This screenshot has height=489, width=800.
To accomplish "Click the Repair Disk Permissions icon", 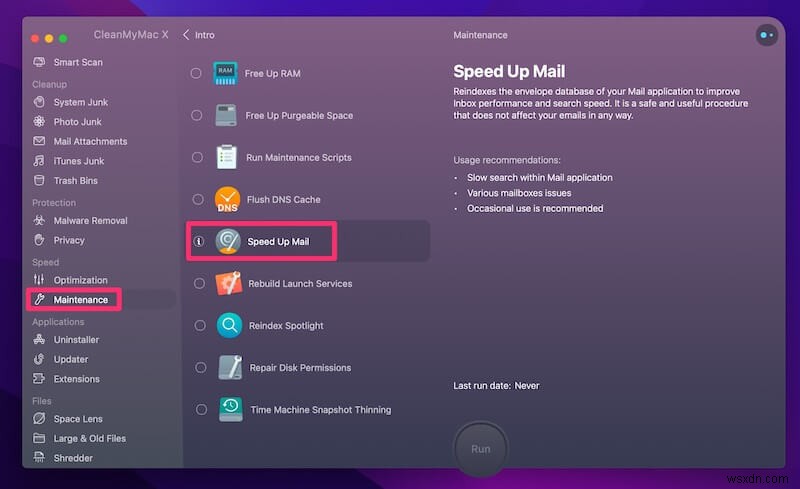I will [230, 368].
